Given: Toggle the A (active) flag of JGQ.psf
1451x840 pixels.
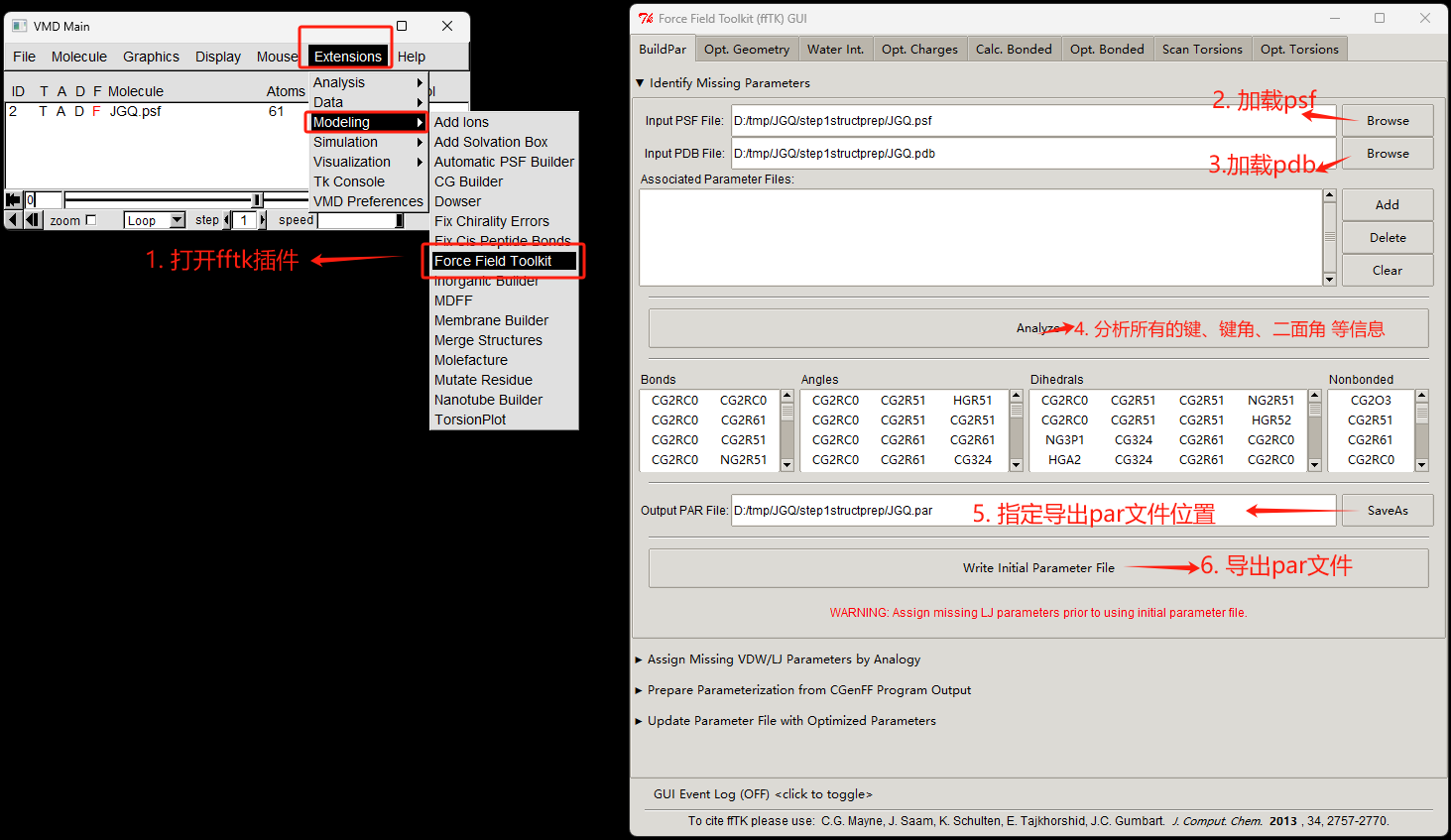Looking at the screenshot, I should coord(60,111).
